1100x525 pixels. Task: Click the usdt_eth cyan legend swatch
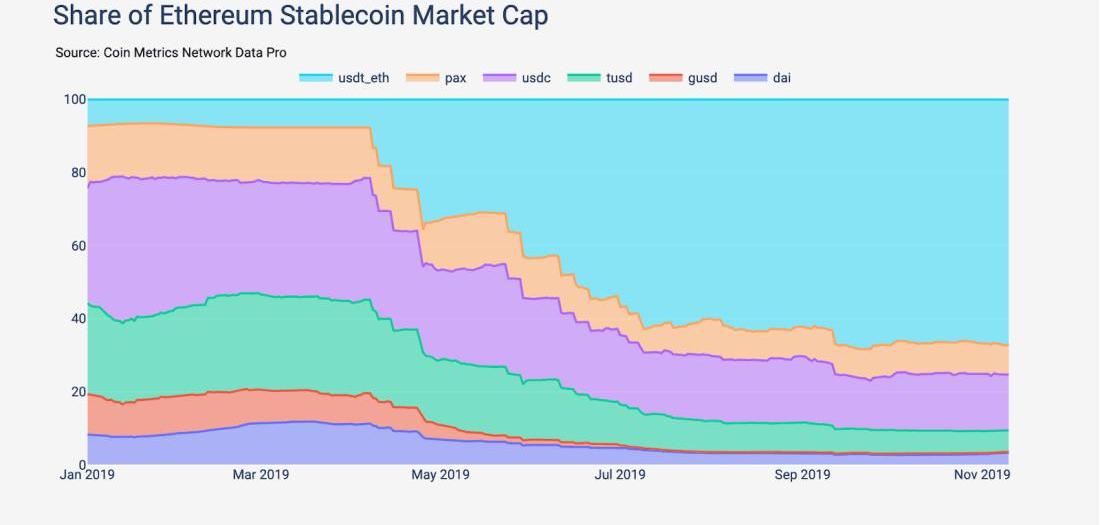(316, 78)
